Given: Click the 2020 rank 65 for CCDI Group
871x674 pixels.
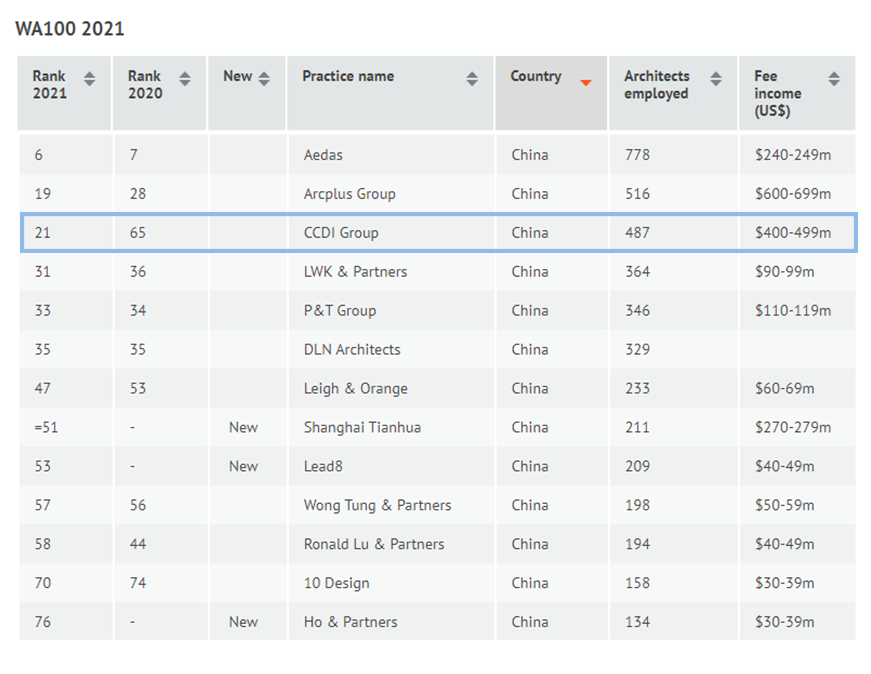Looking at the screenshot, I should click(138, 233).
